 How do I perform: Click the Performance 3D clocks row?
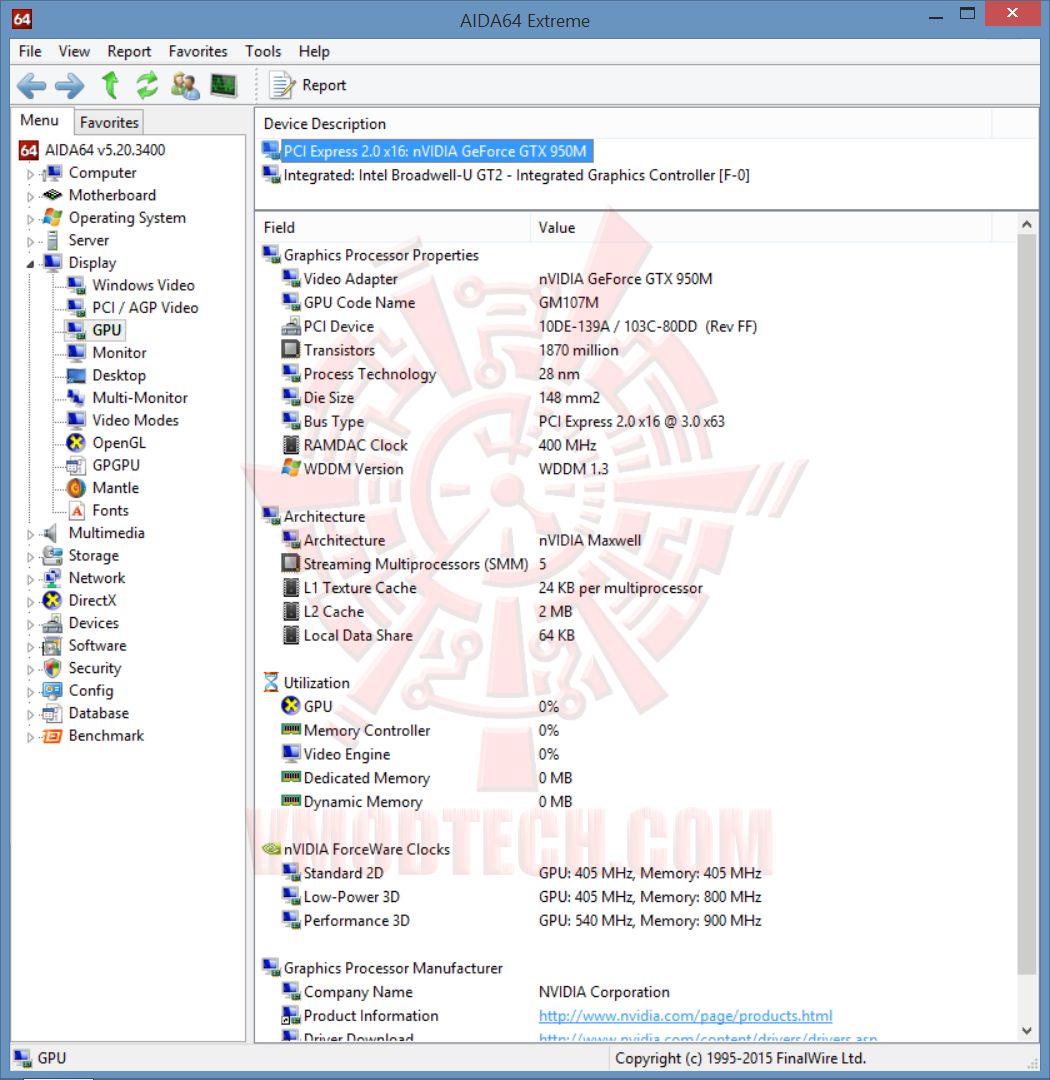(x=522, y=921)
